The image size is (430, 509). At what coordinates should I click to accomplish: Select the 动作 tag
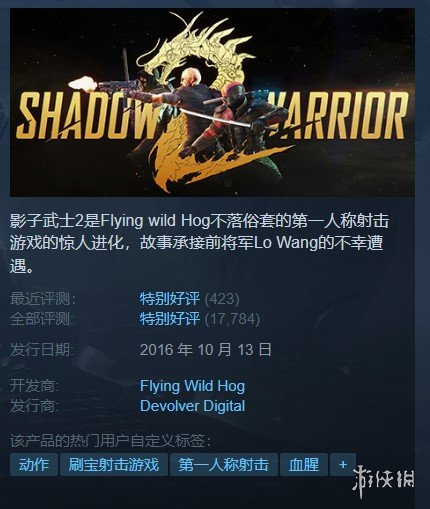coord(34,464)
